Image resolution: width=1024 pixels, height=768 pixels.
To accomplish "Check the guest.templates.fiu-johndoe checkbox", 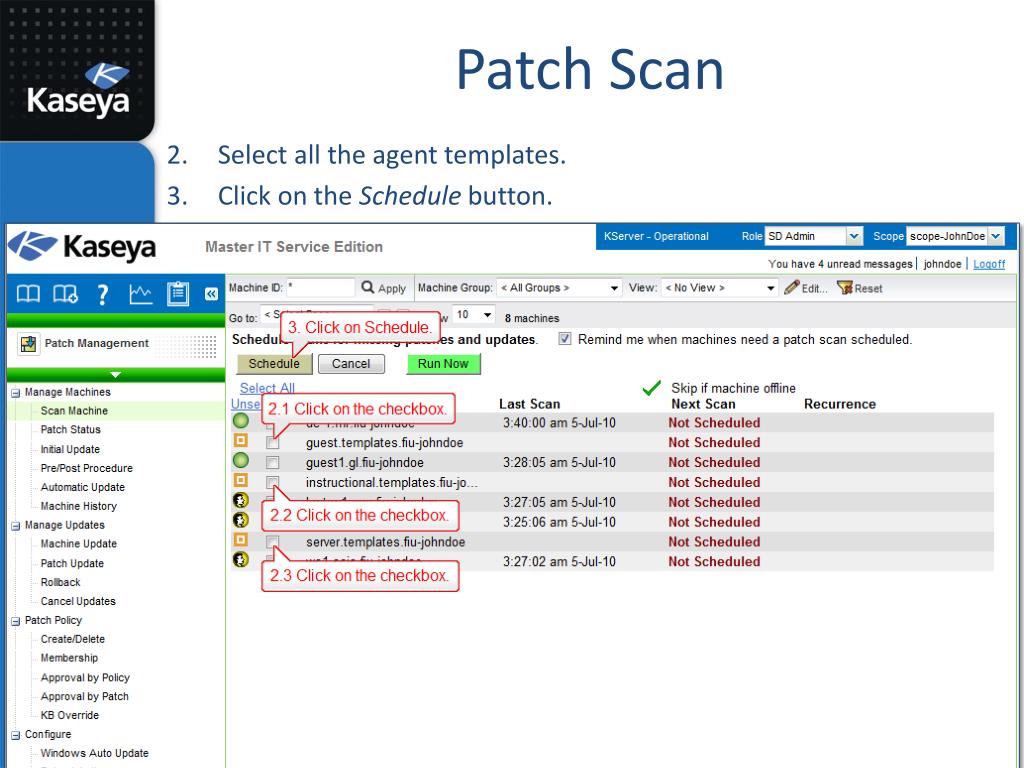I will pyautogui.click(x=272, y=443).
